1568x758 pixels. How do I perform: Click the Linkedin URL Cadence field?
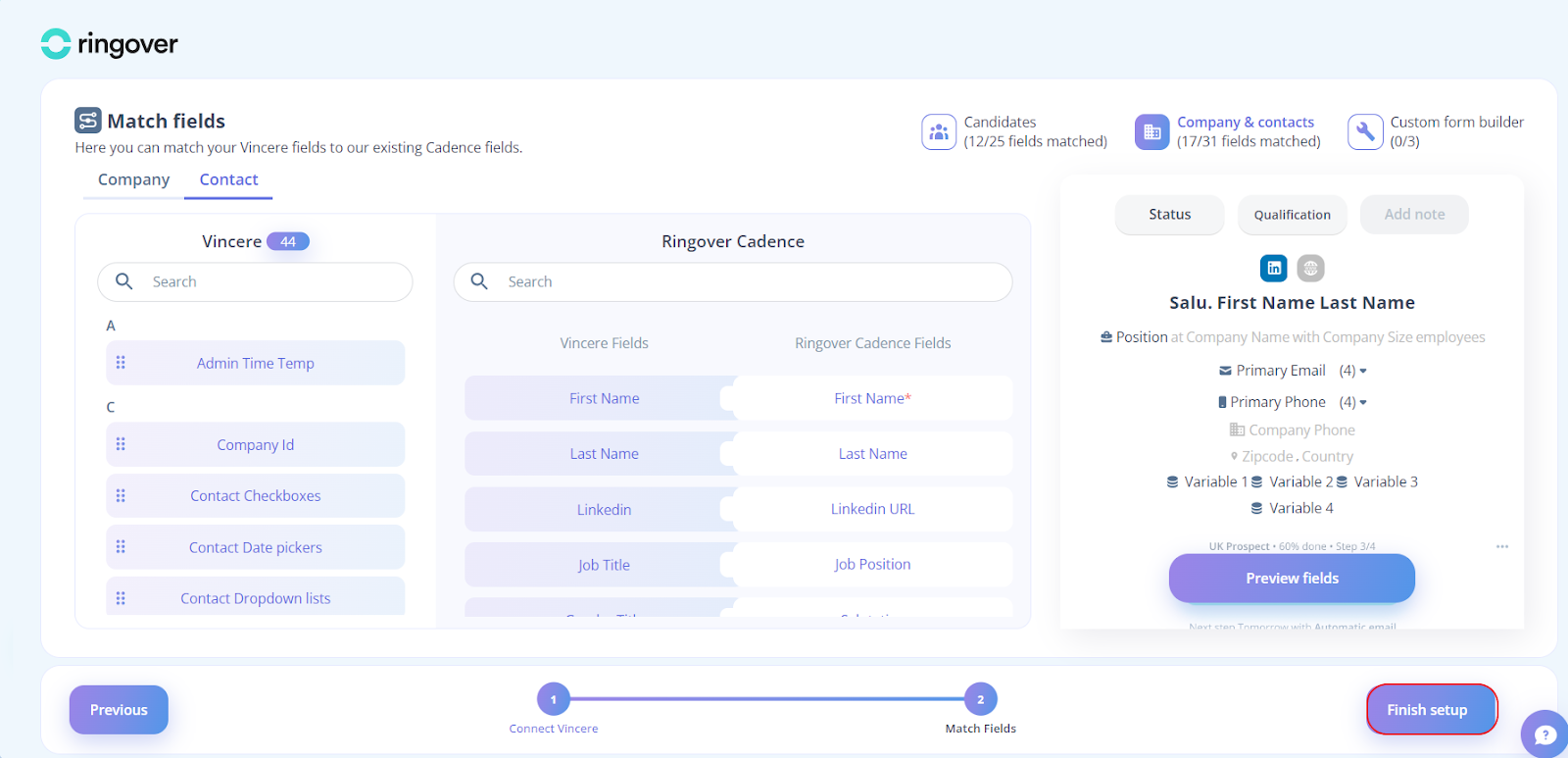(872, 509)
